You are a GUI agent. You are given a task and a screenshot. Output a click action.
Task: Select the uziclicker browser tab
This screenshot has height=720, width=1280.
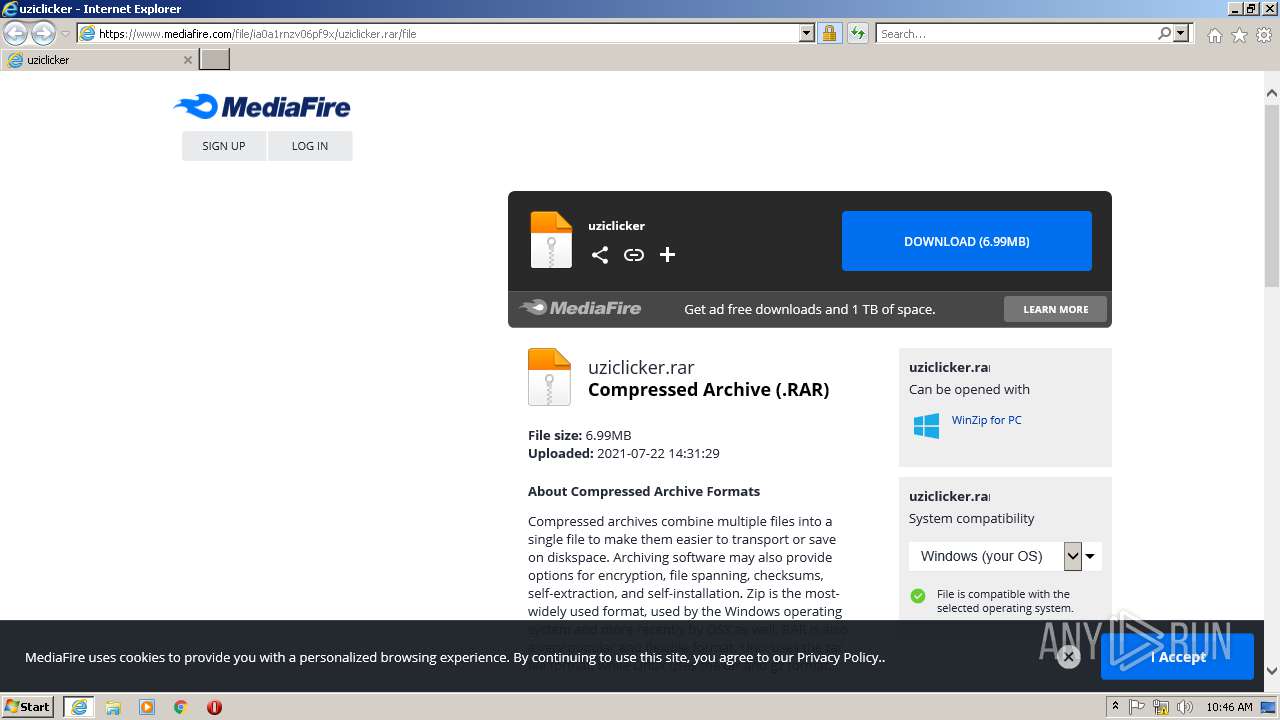[99, 60]
